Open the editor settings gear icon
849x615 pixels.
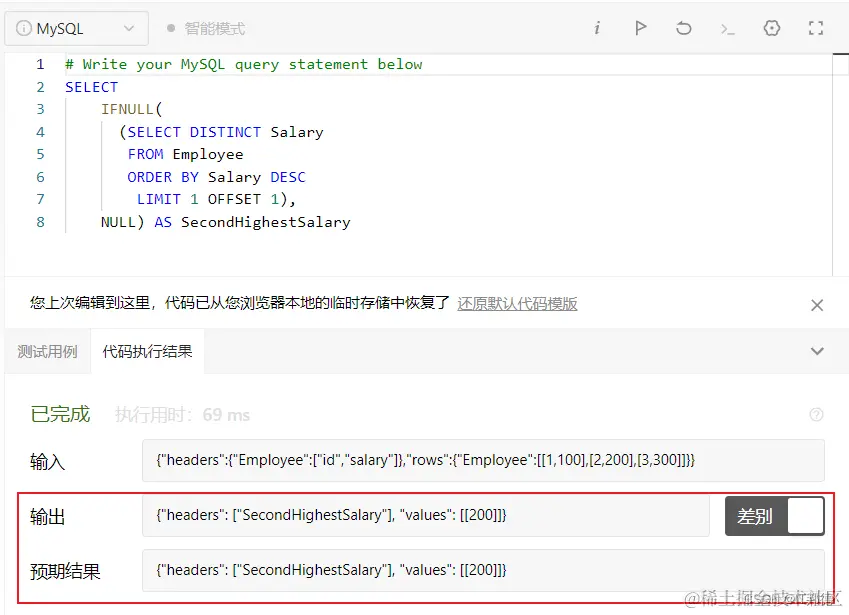pyautogui.click(x=772, y=28)
